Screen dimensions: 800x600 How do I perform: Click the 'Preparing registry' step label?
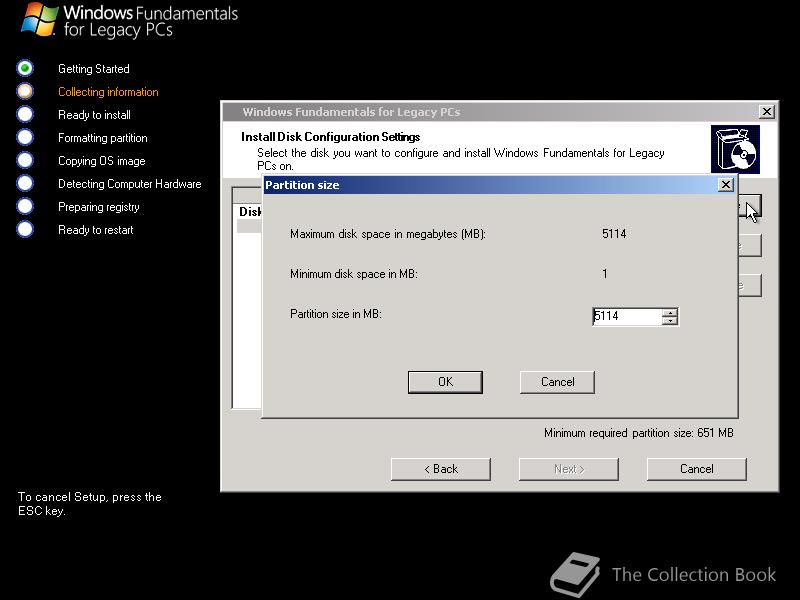[98, 207]
